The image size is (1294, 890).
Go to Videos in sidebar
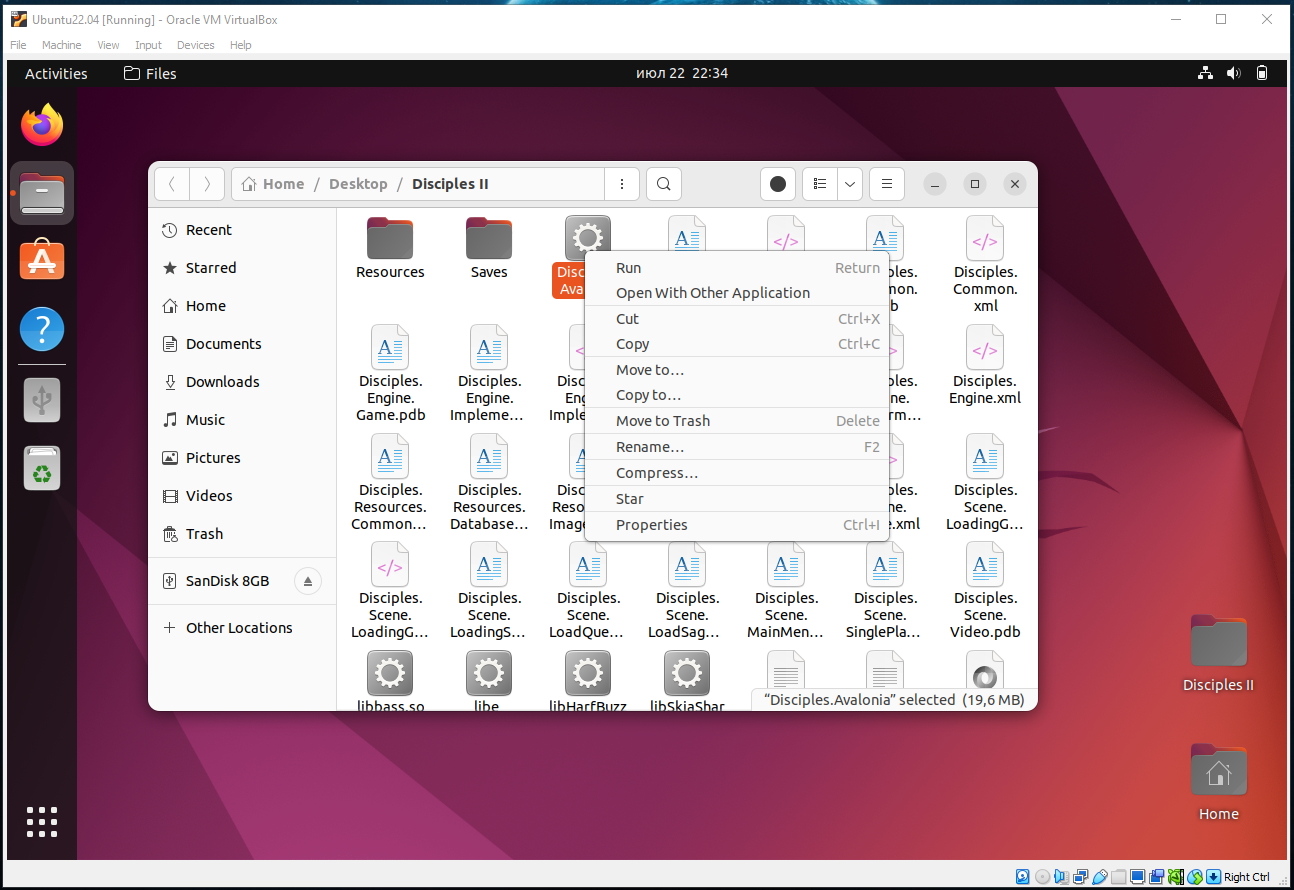tap(242, 496)
